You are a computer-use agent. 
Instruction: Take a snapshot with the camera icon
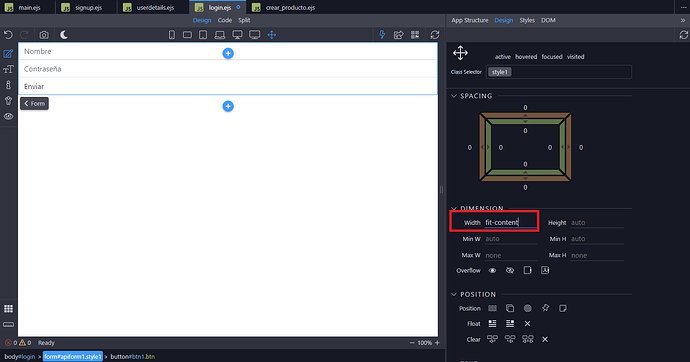point(44,35)
